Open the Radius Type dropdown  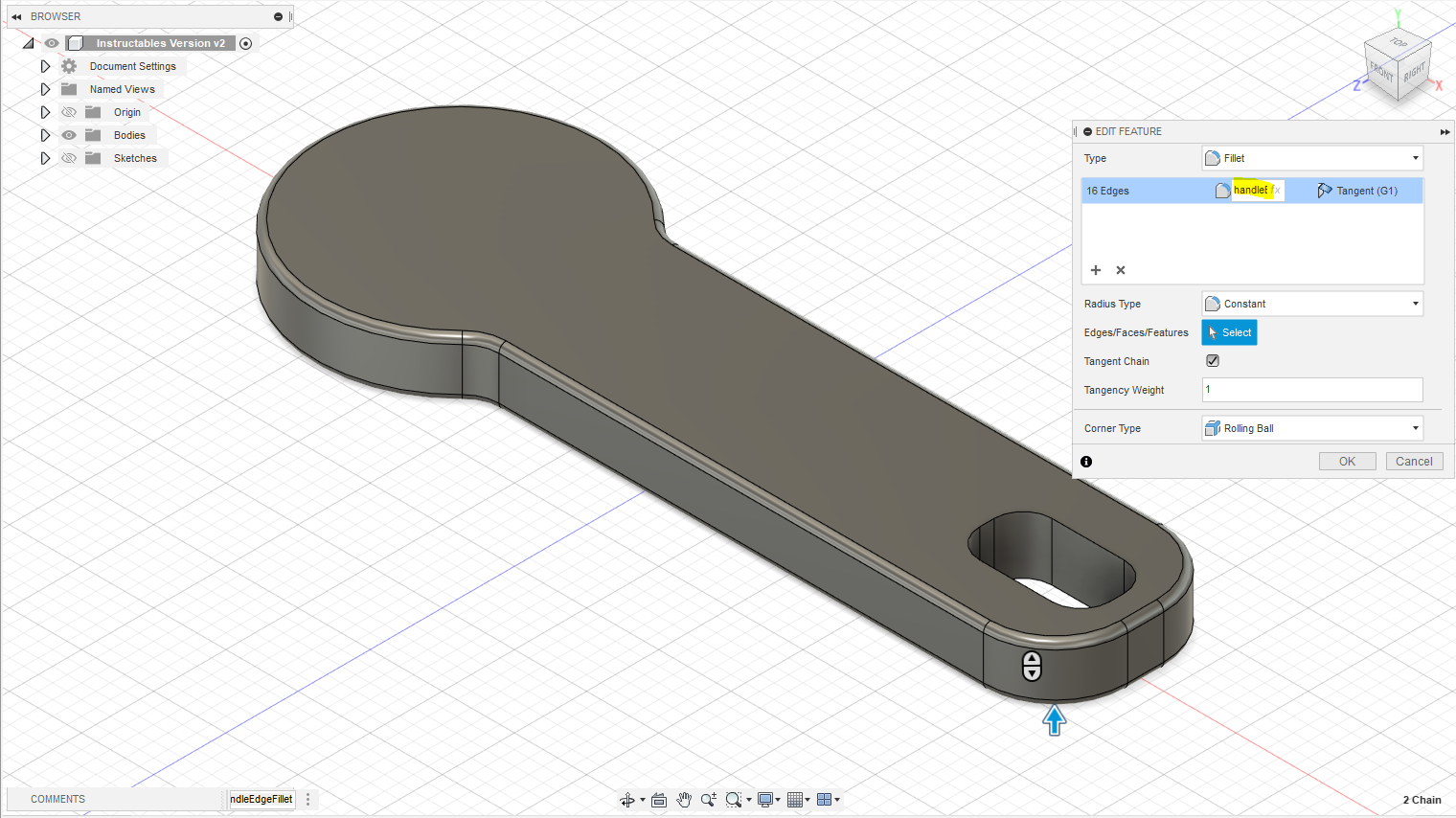pyautogui.click(x=1311, y=304)
